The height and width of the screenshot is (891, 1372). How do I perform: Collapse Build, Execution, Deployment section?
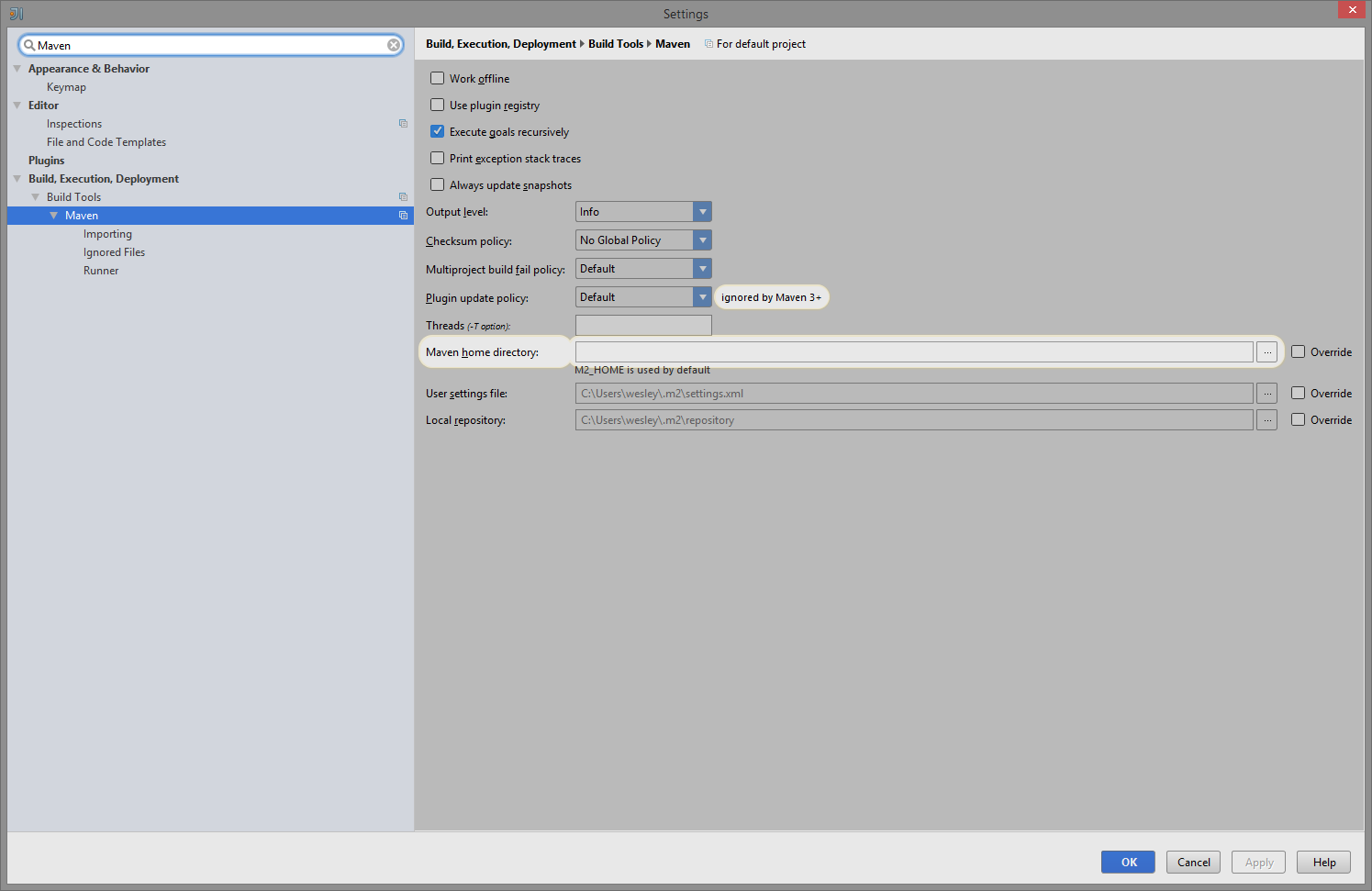17,179
